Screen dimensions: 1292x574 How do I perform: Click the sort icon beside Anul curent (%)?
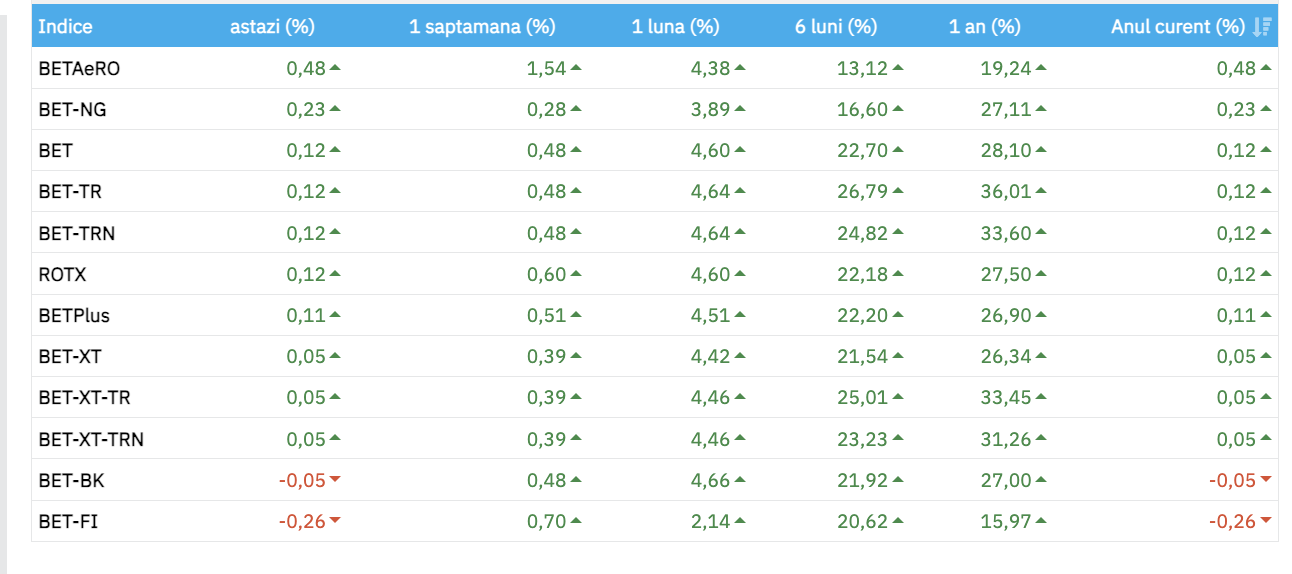(1262, 27)
